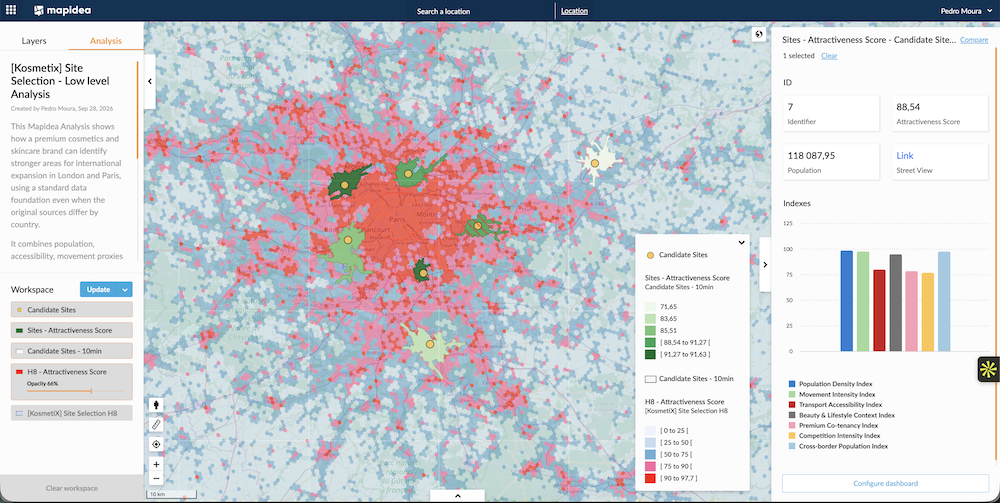Toggle Movement Intensity Index chart series
Image resolution: width=1000 pixels, height=503 pixels.
[832, 395]
